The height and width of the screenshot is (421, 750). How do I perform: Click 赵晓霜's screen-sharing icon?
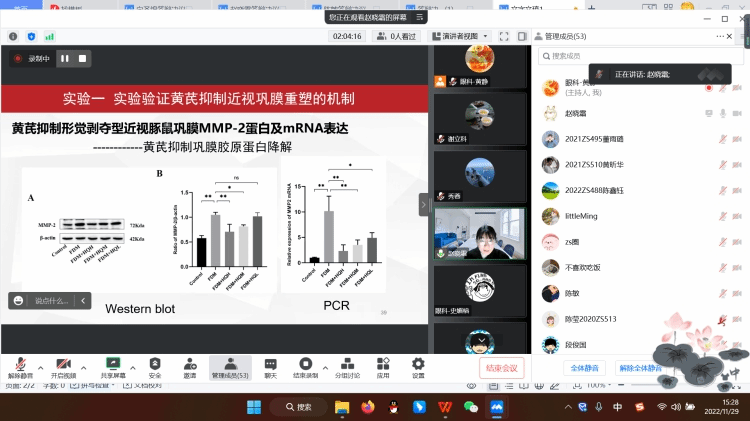click(x=709, y=113)
